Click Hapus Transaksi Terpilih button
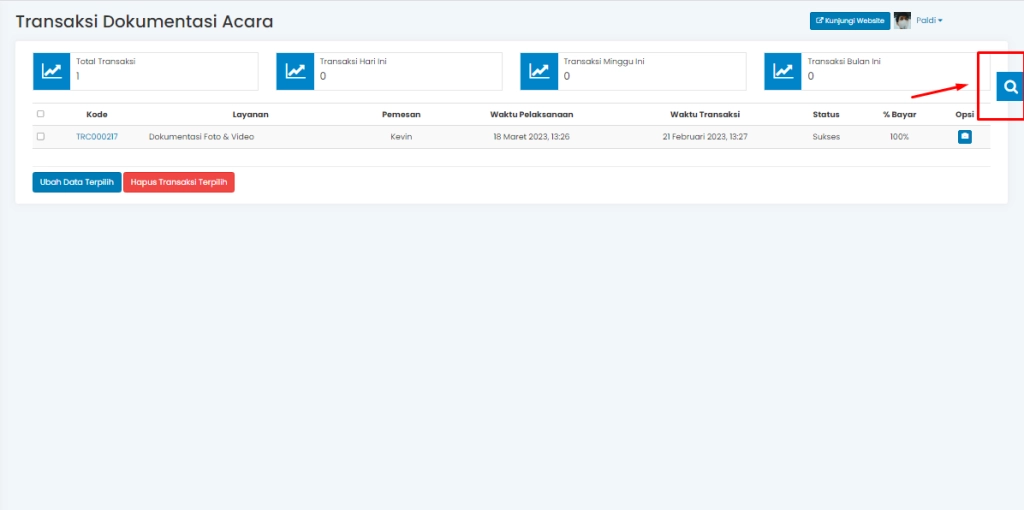The image size is (1024, 510). coord(179,182)
